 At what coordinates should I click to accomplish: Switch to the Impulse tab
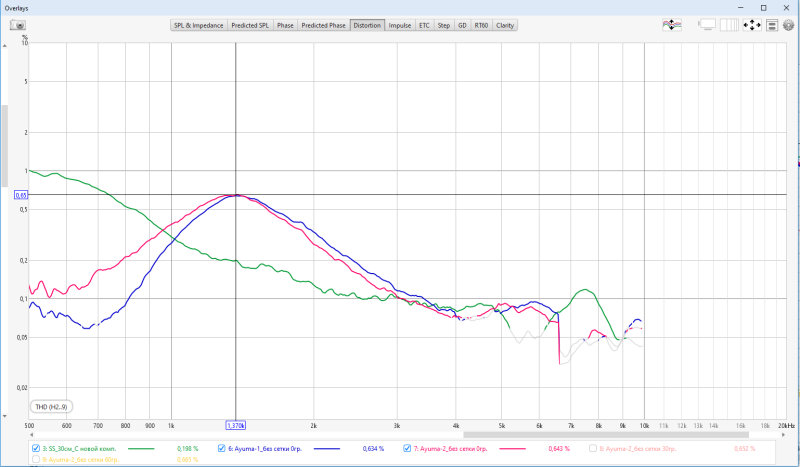click(399, 25)
